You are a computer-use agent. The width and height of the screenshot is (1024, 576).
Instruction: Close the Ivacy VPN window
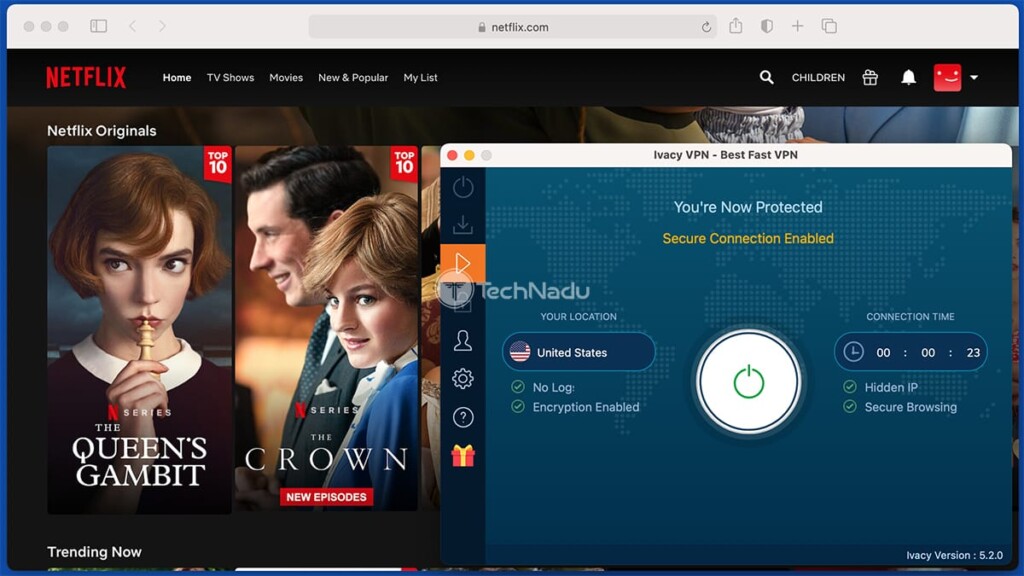pyautogui.click(x=452, y=155)
